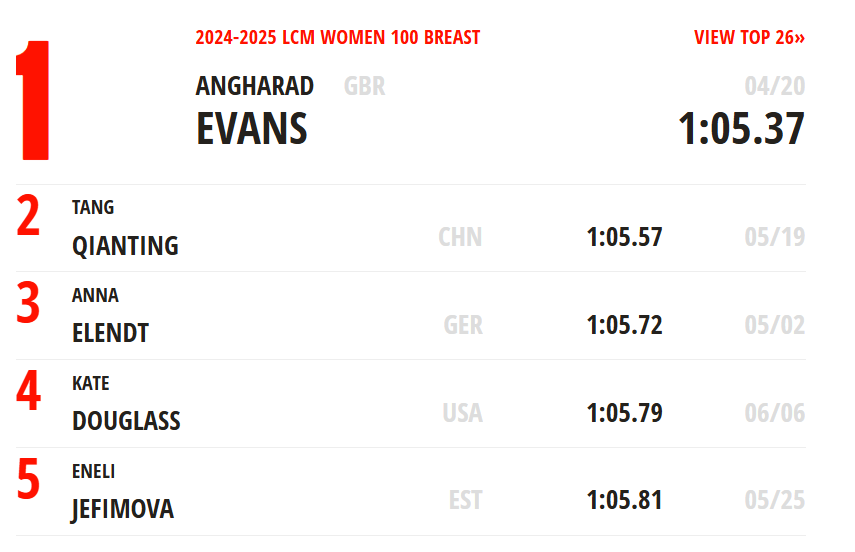Viewport: 855px width, 552px height.
Task: Click Douglass's time 1:05.79
Action: point(624,413)
